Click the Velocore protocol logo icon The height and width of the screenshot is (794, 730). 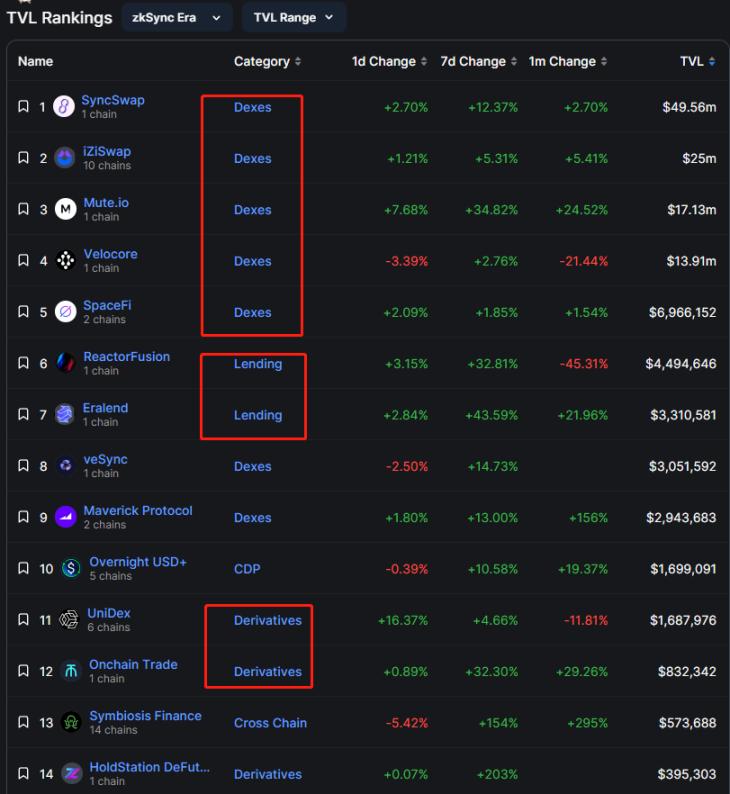(65, 261)
